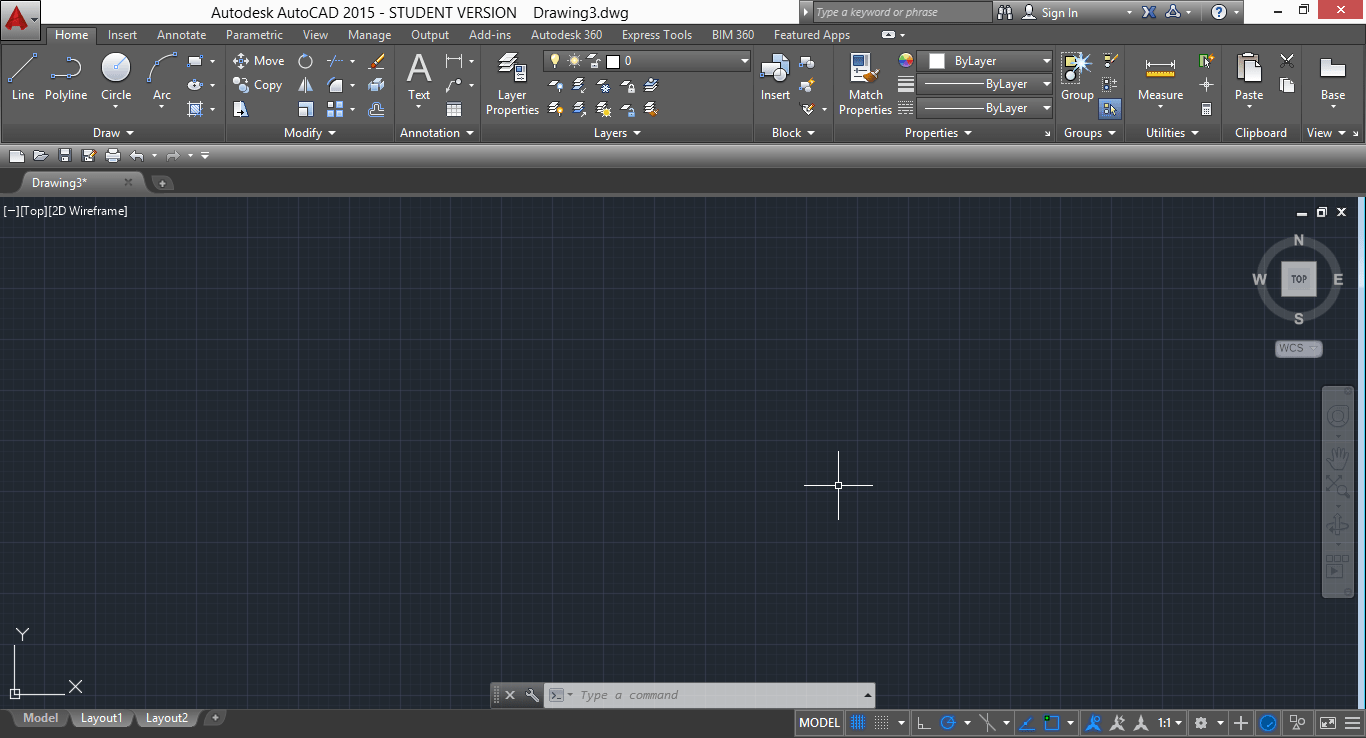Click the Match Properties tool
The image size is (1366, 738).
865,85
